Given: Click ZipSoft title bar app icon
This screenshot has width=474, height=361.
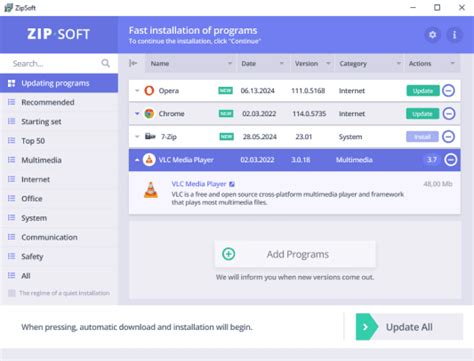Looking at the screenshot, I should 8,7.
